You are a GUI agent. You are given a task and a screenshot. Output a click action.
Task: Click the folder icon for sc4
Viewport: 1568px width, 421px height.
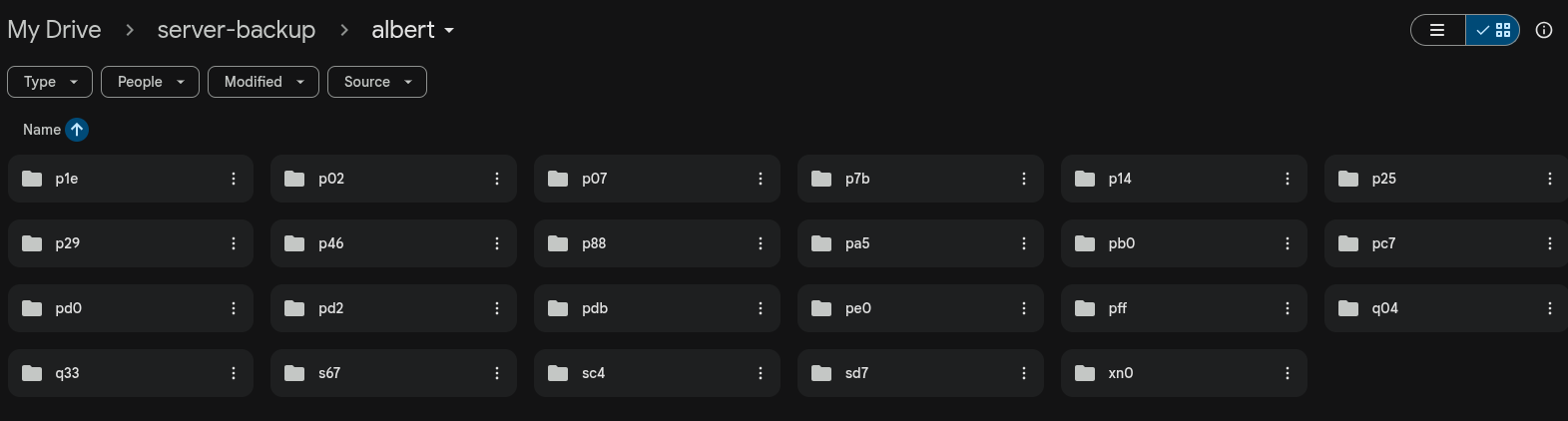558,373
